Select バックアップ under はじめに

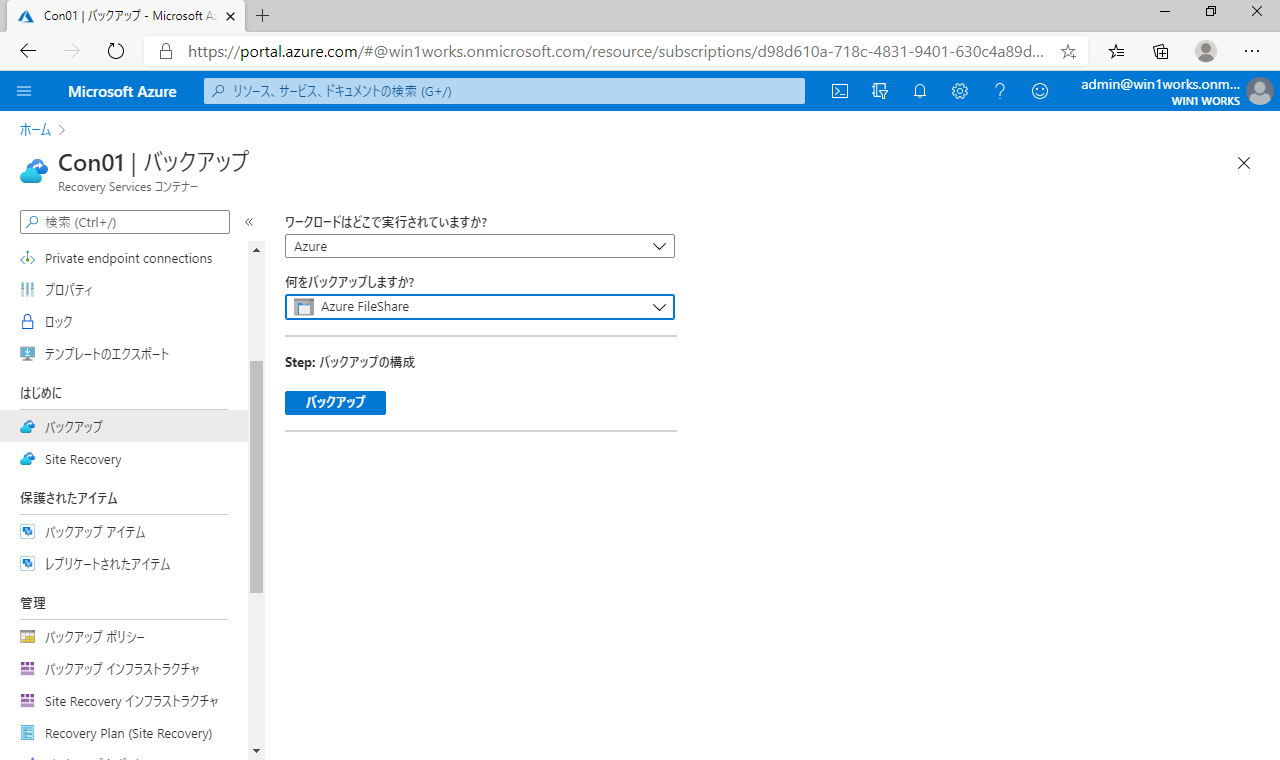[124, 427]
